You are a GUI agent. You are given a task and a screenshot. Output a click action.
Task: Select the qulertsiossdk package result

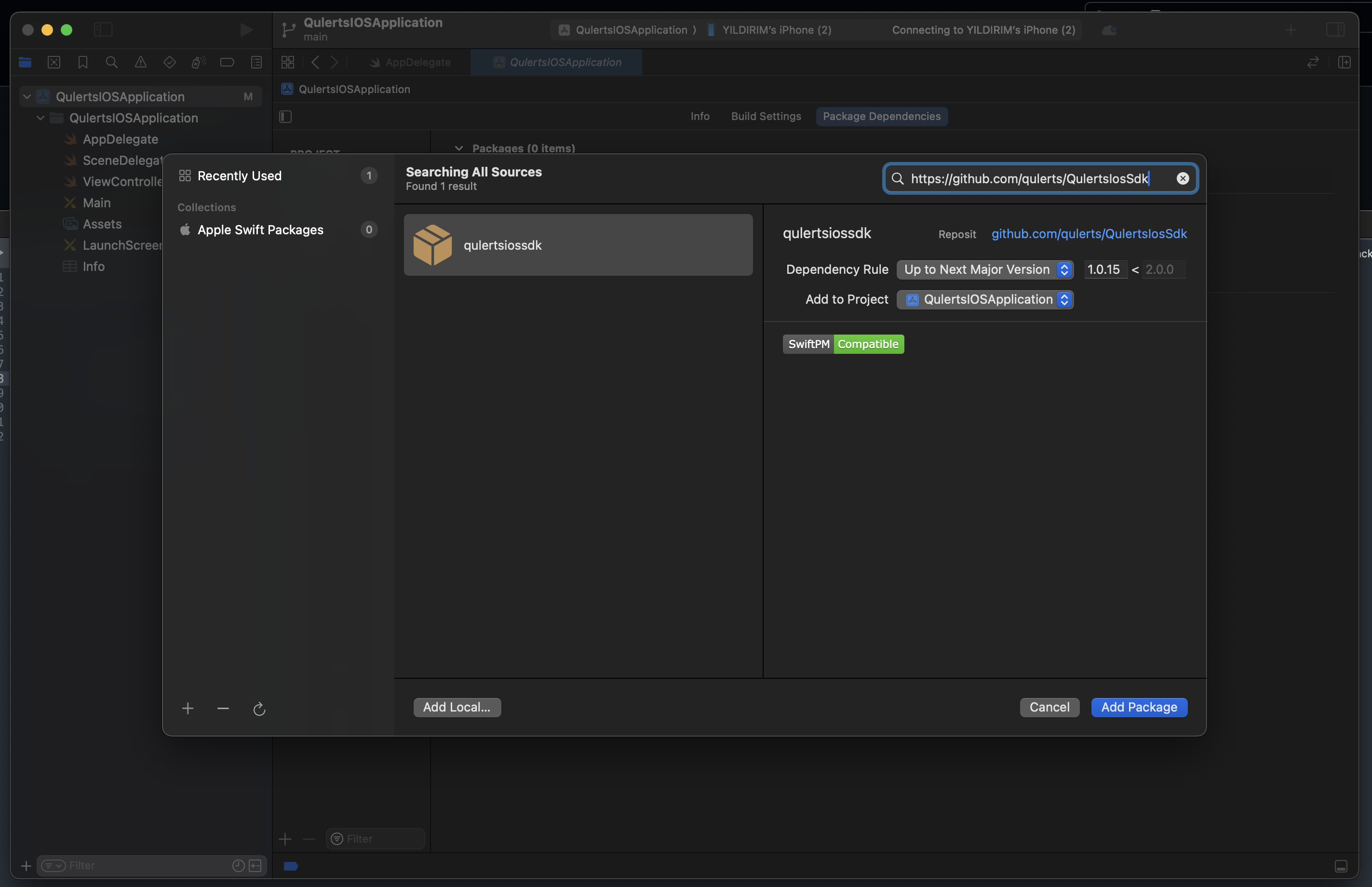tap(578, 245)
